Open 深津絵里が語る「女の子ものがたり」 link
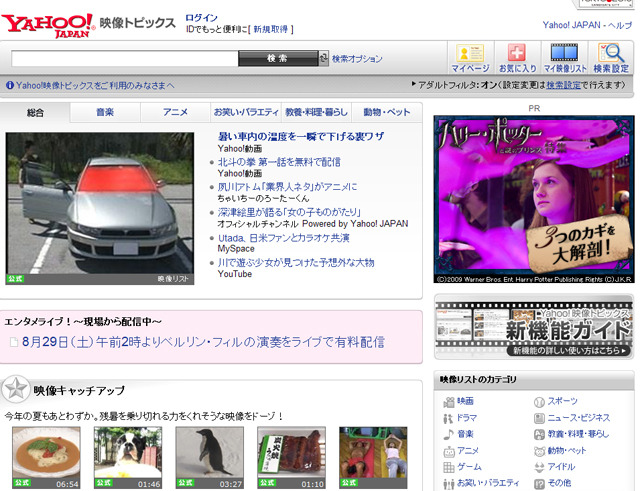 289,212
